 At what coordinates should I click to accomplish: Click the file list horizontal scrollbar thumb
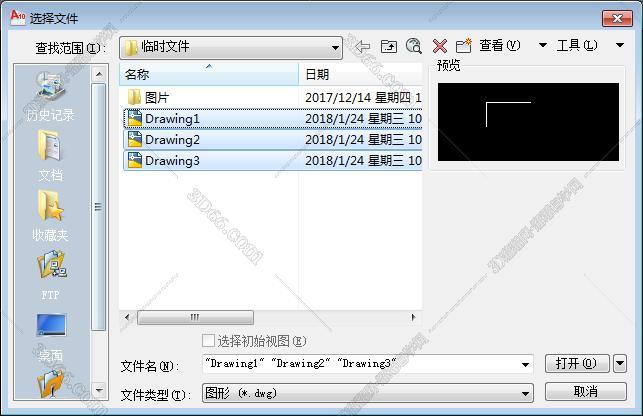[195, 317]
